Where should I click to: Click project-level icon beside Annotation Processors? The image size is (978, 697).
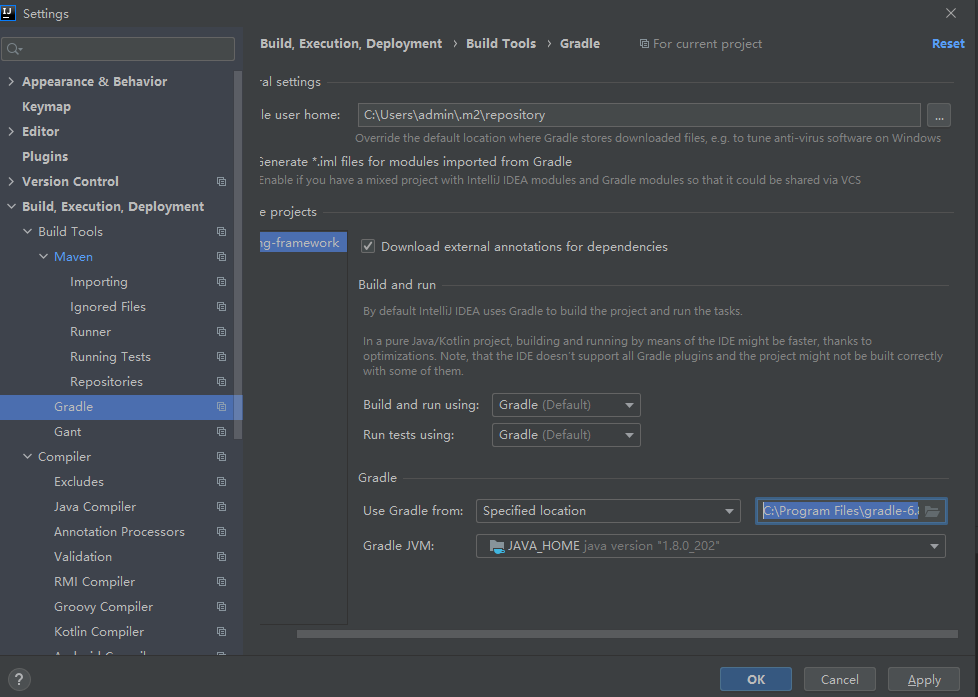(221, 532)
